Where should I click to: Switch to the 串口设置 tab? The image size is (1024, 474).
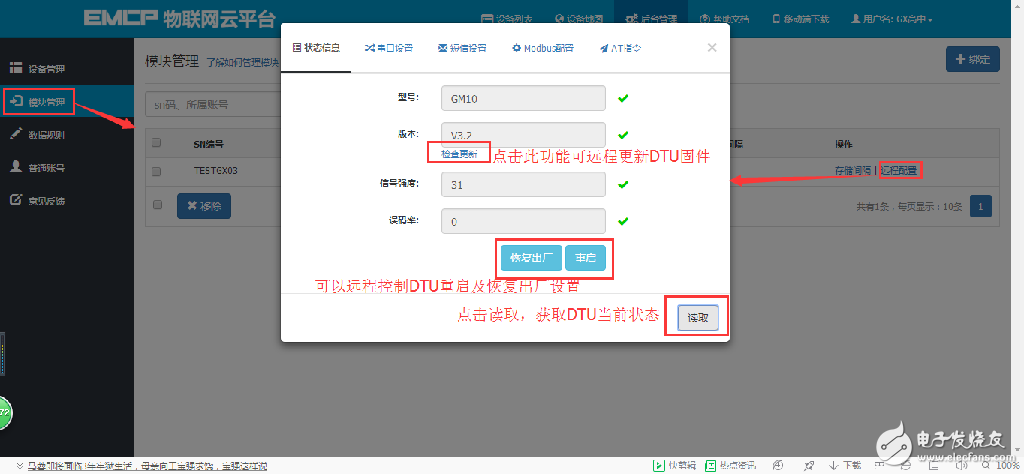tap(389, 48)
